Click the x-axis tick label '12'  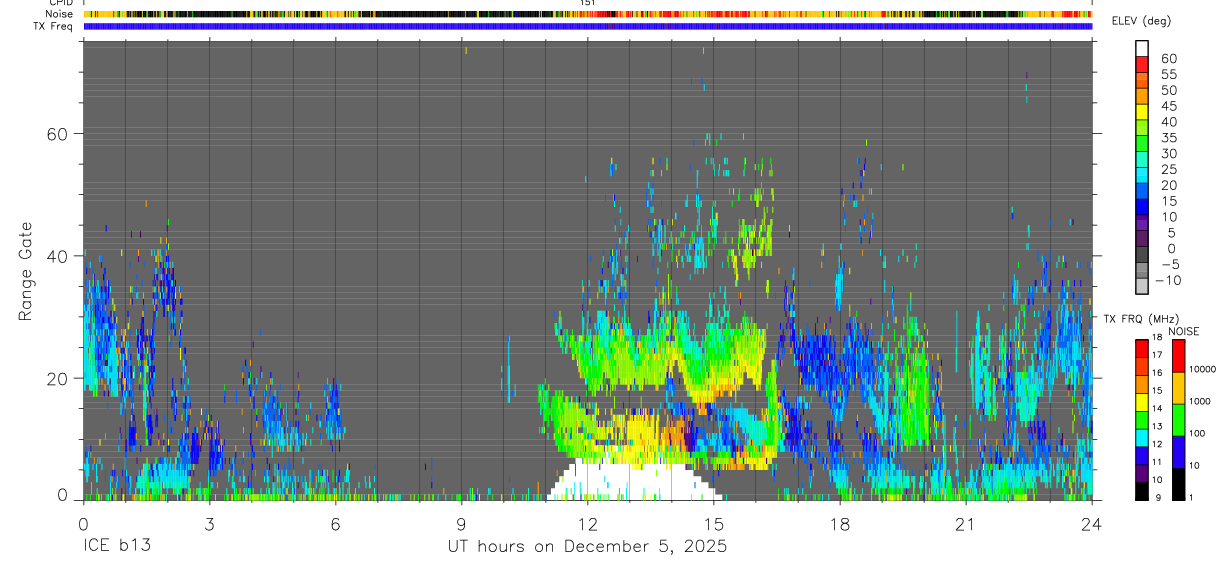click(x=588, y=523)
